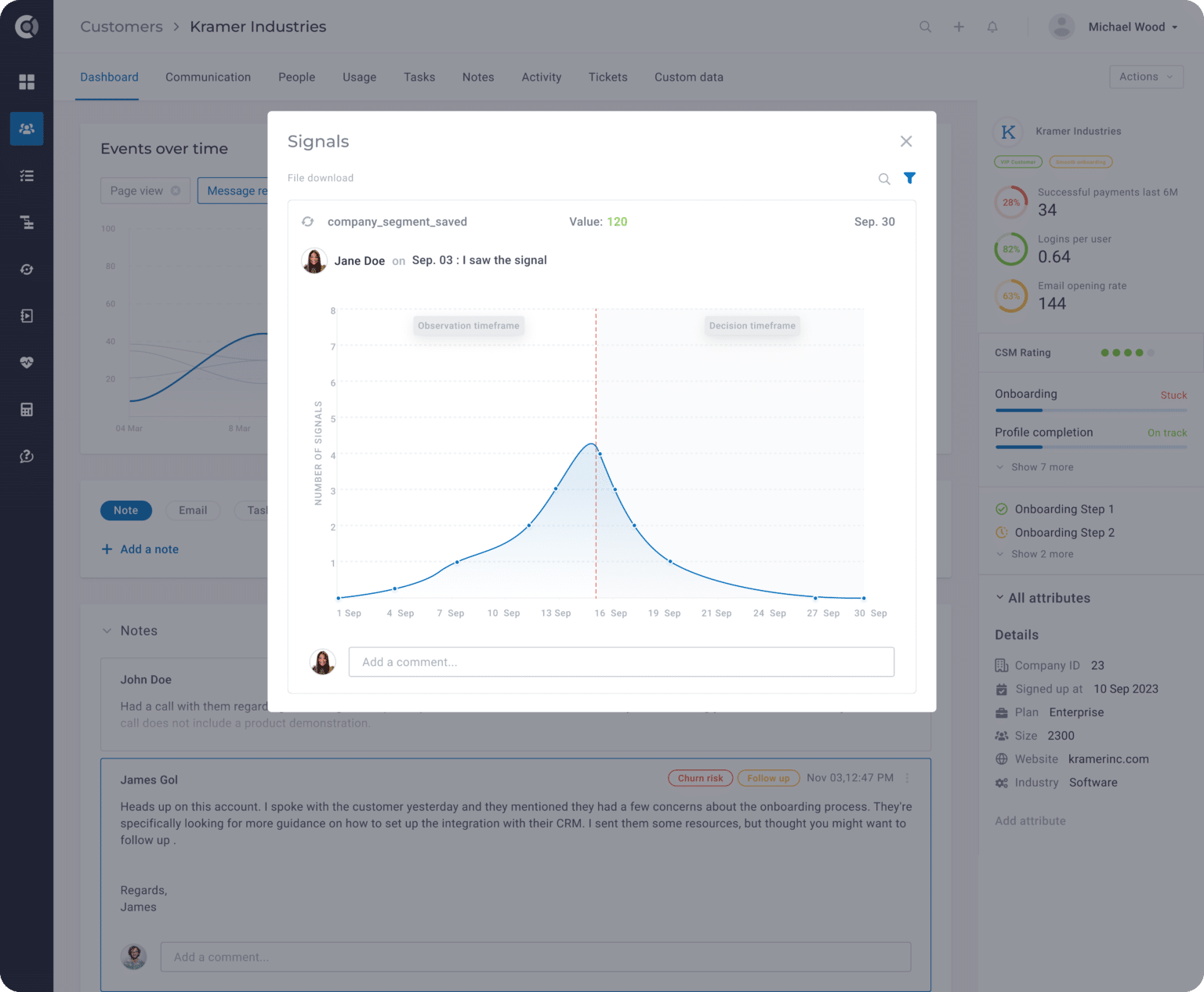Click the automation sync icon in sidebar

[x=27, y=269]
